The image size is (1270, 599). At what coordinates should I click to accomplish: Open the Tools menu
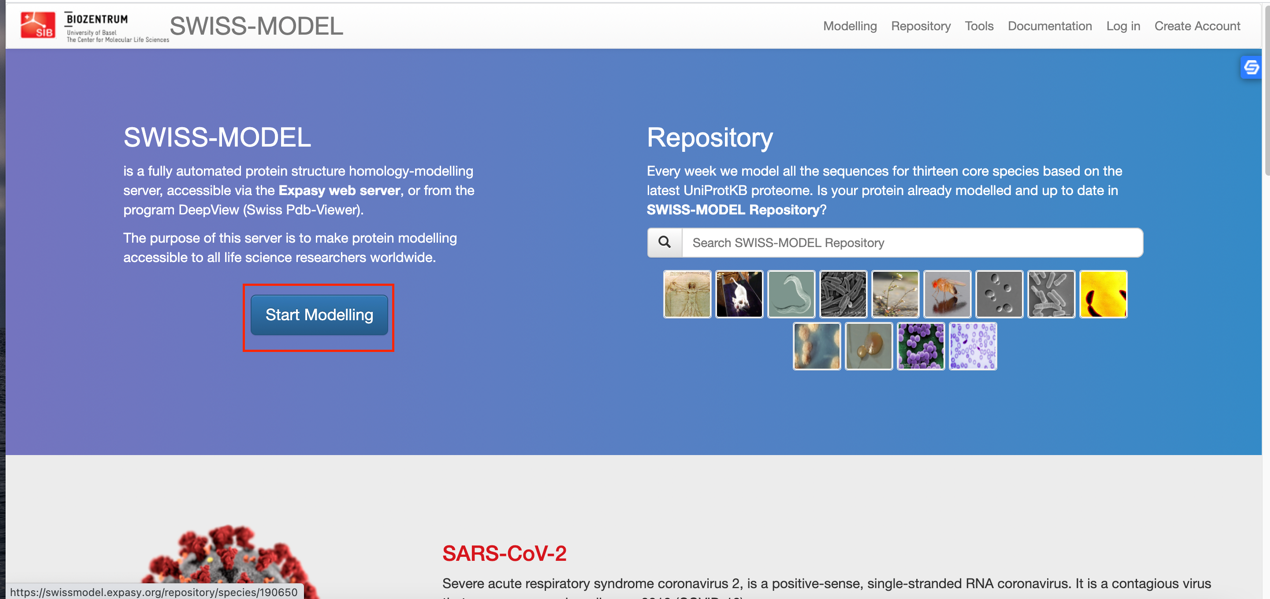pyautogui.click(x=979, y=26)
